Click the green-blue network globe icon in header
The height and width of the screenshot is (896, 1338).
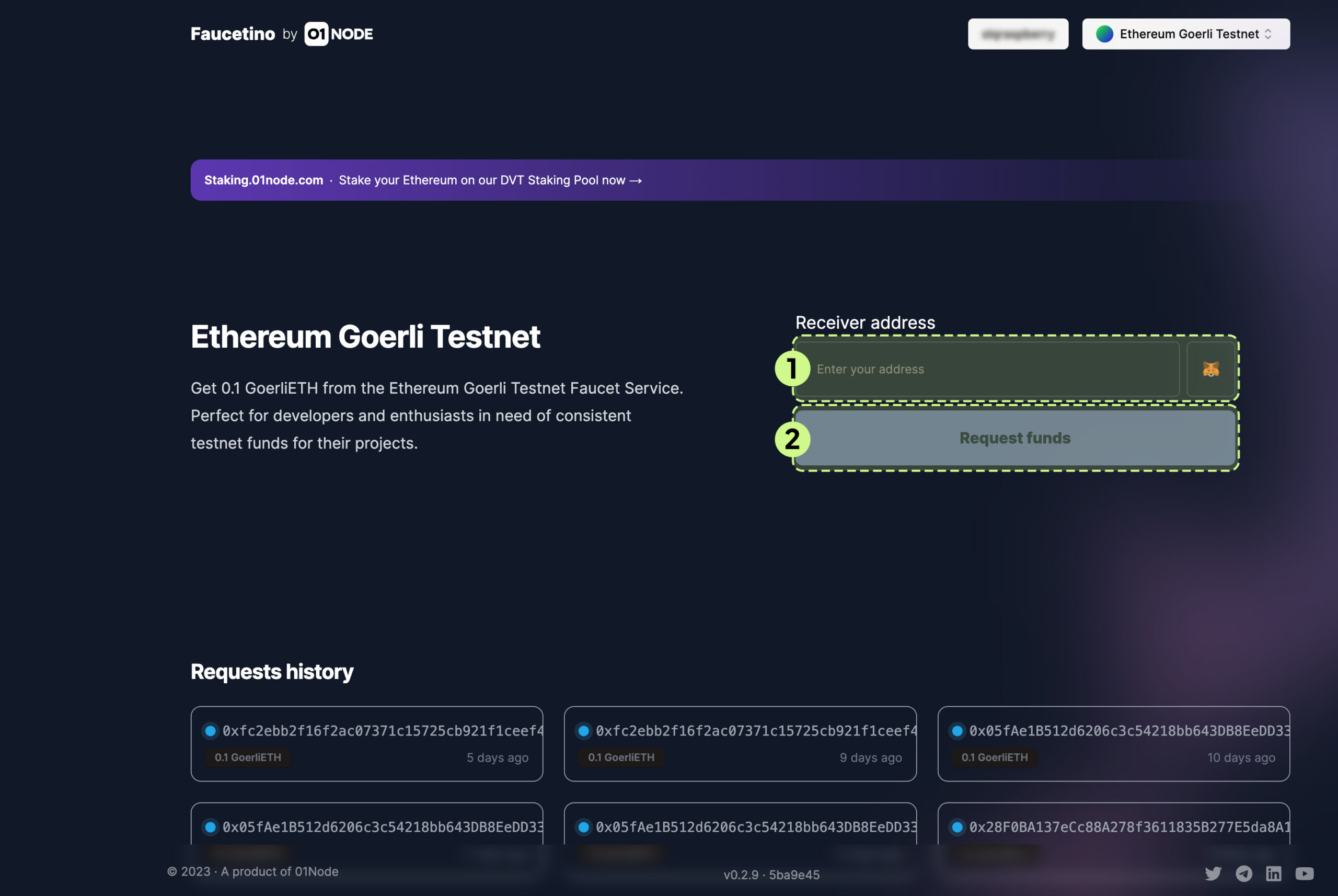(x=1104, y=33)
